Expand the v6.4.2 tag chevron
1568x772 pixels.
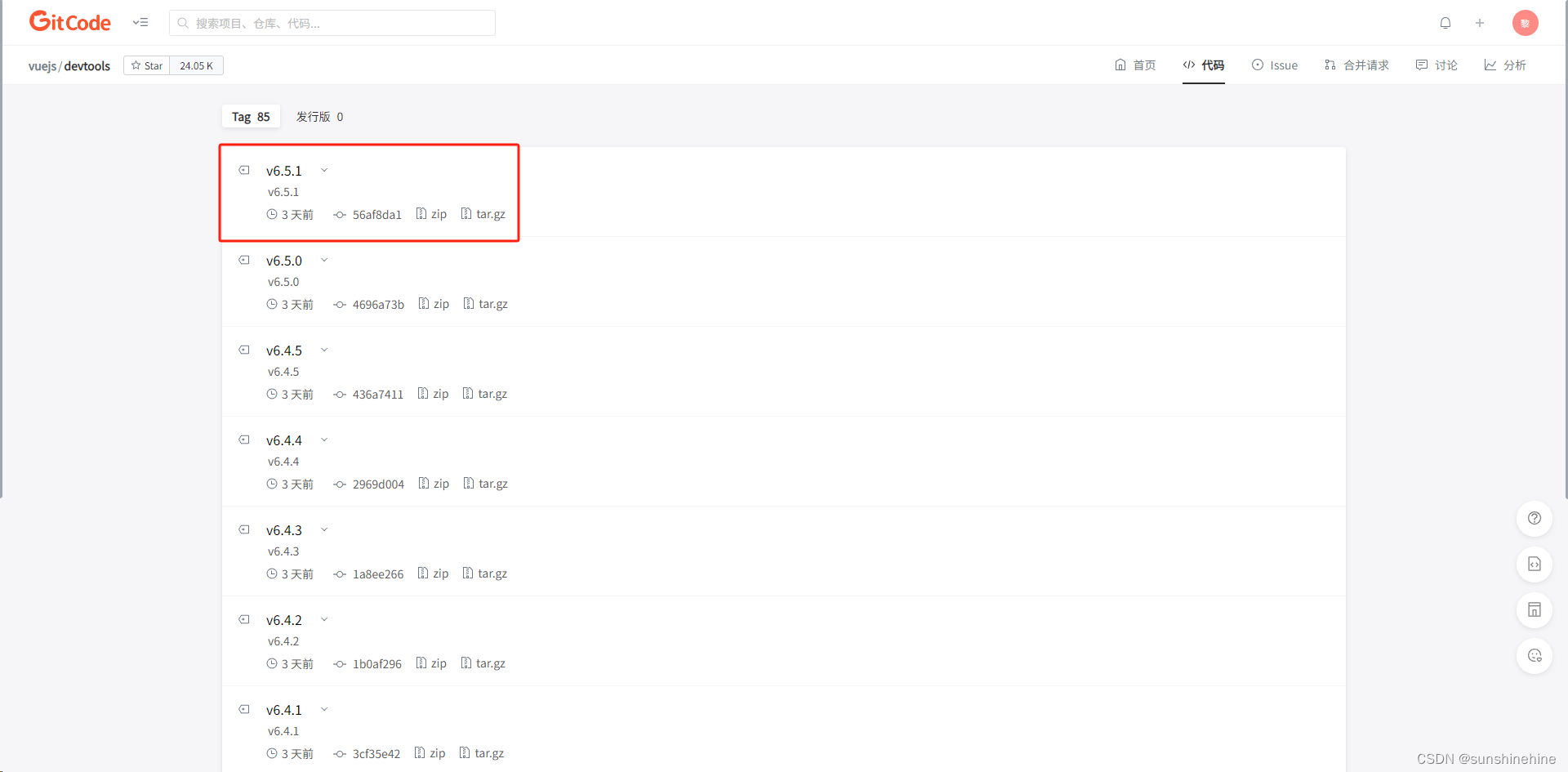[x=324, y=620]
